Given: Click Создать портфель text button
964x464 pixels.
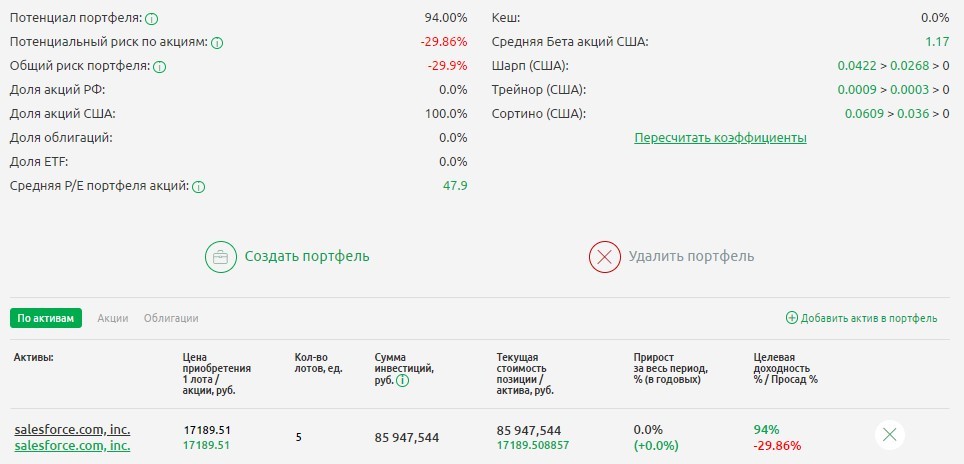Looking at the screenshot, I should pyautogui.click(x=307, y=257).
